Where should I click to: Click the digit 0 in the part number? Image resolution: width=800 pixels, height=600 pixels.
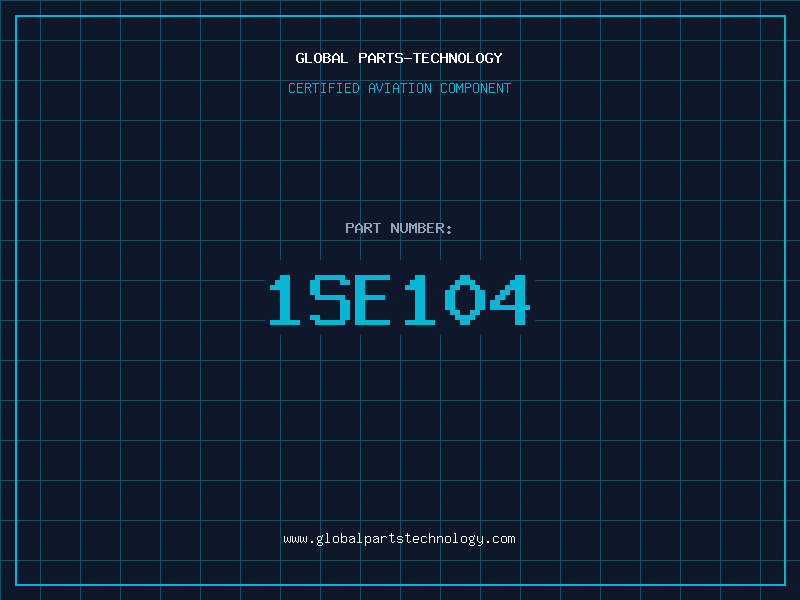point(463,300)
